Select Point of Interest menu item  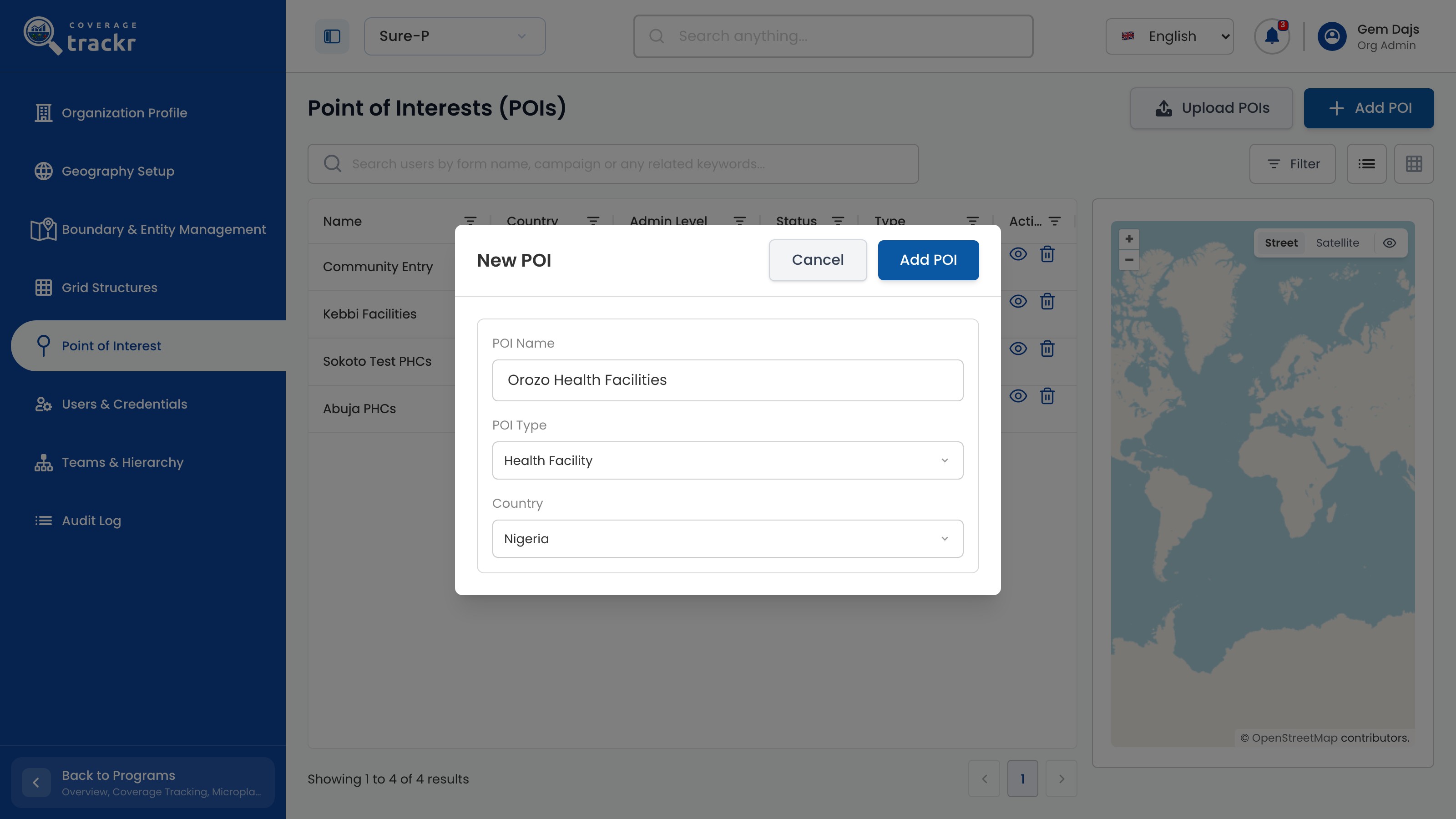(x=148, y=346)
